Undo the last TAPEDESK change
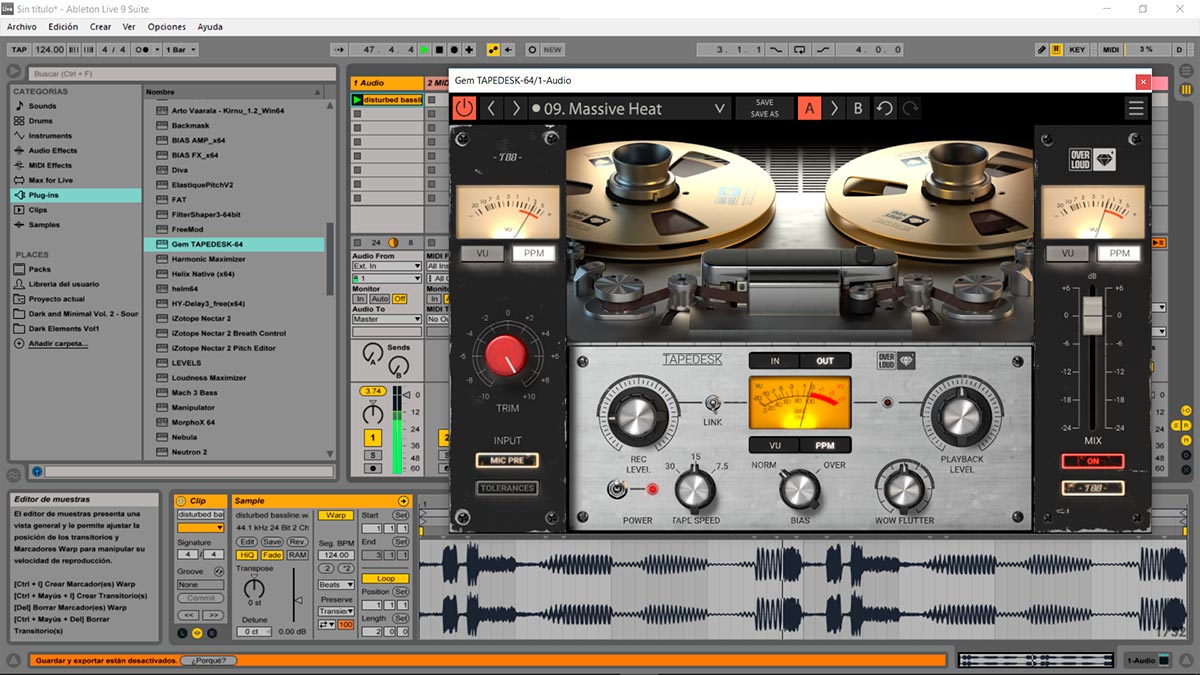The width and height of the screenshot is (1200, 675). [x=885, y=109]
